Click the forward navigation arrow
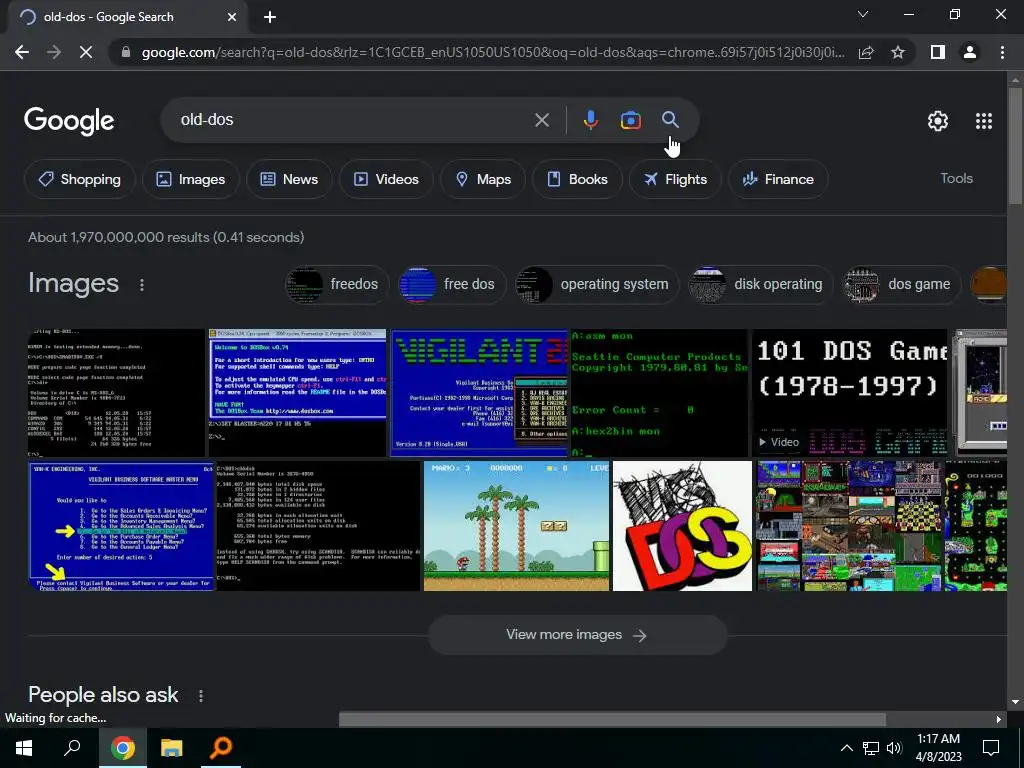1024x768 pixels. (x=54, y=52)
